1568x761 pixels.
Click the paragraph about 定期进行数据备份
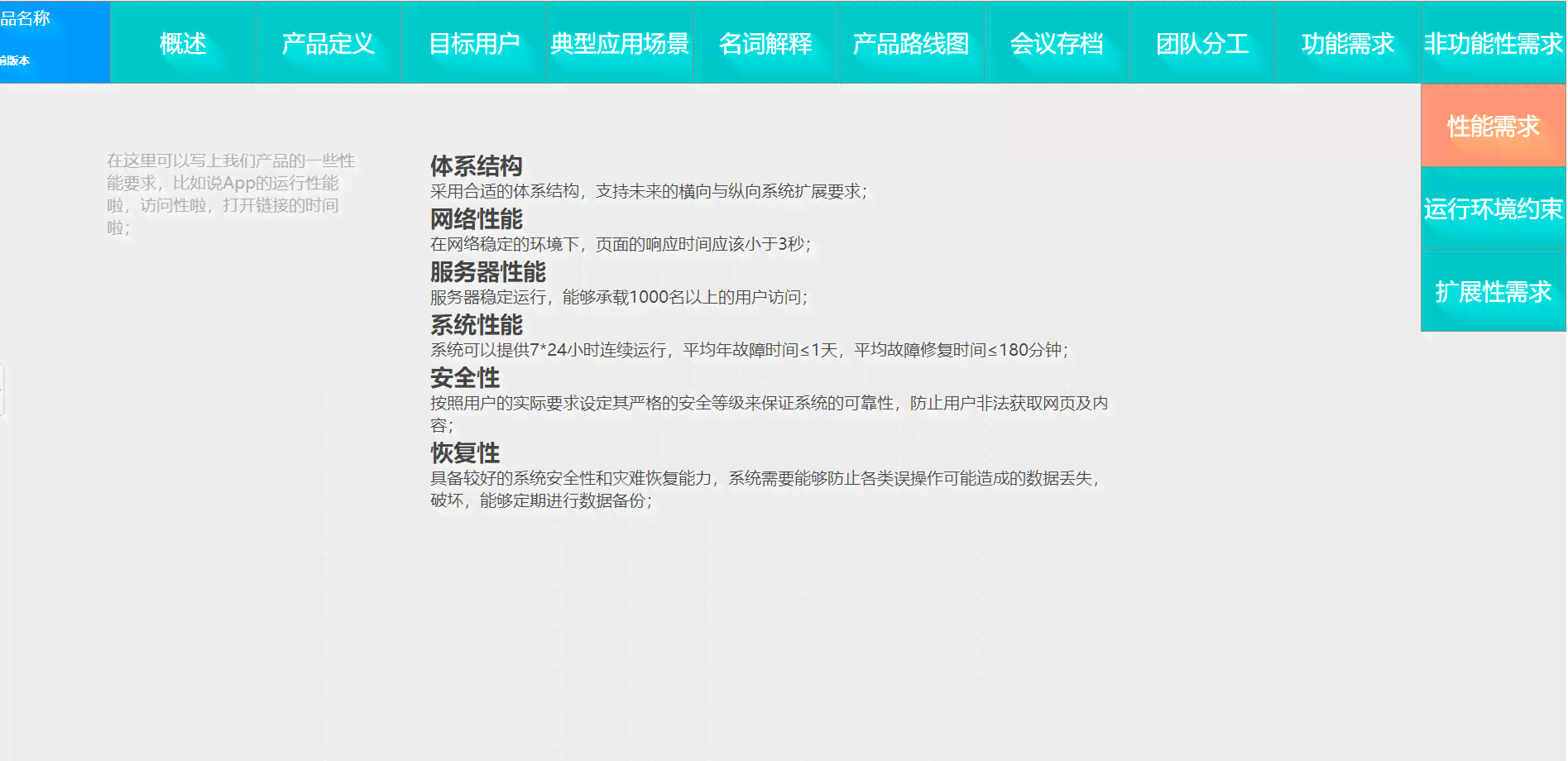click(x=766, y=489)
